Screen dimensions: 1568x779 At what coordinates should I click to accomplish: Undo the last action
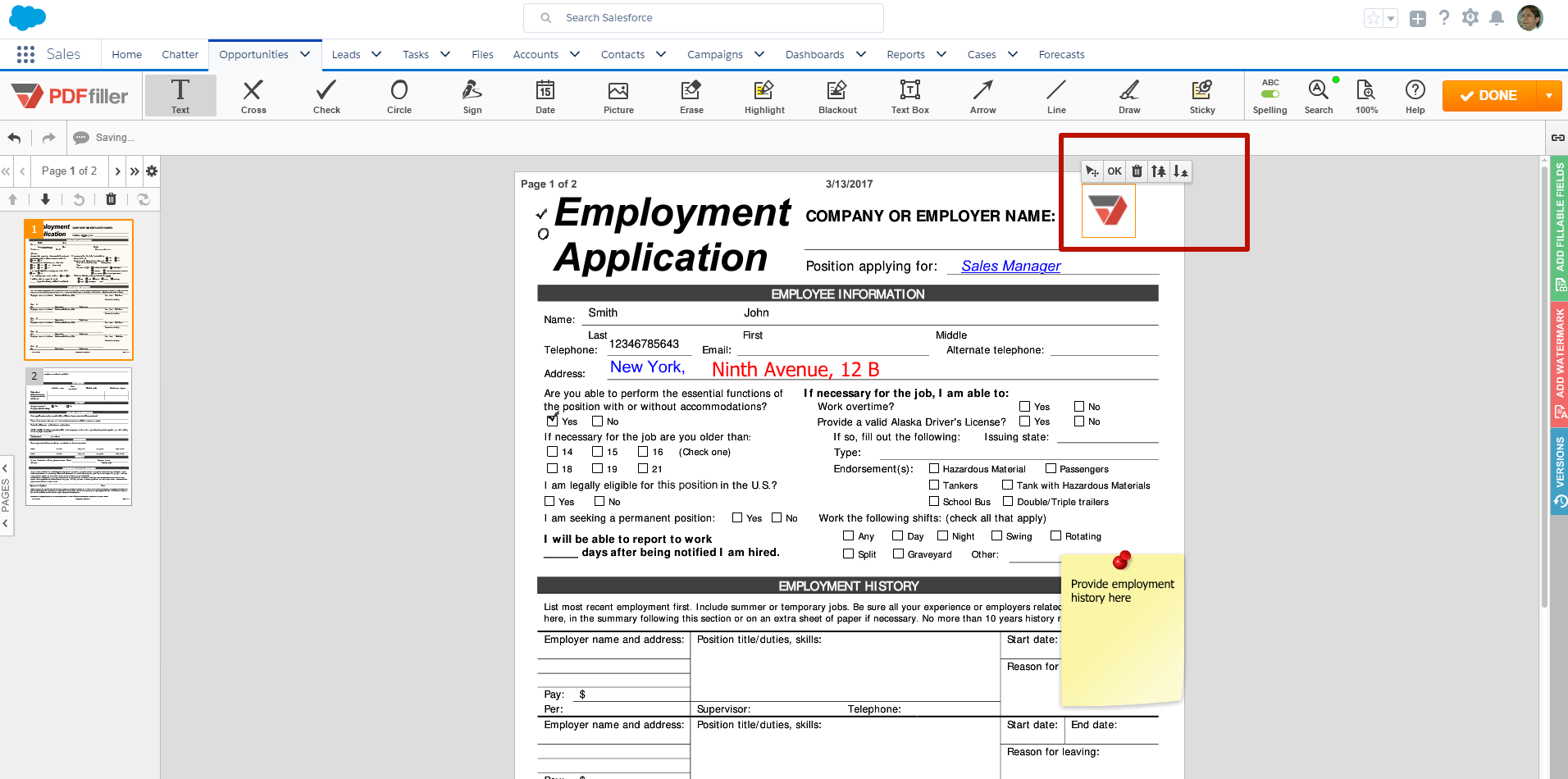15,138
